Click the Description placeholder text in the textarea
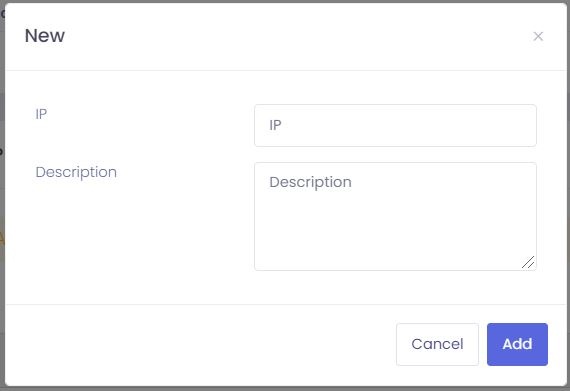The image size is (570, 391). (310, 182)
